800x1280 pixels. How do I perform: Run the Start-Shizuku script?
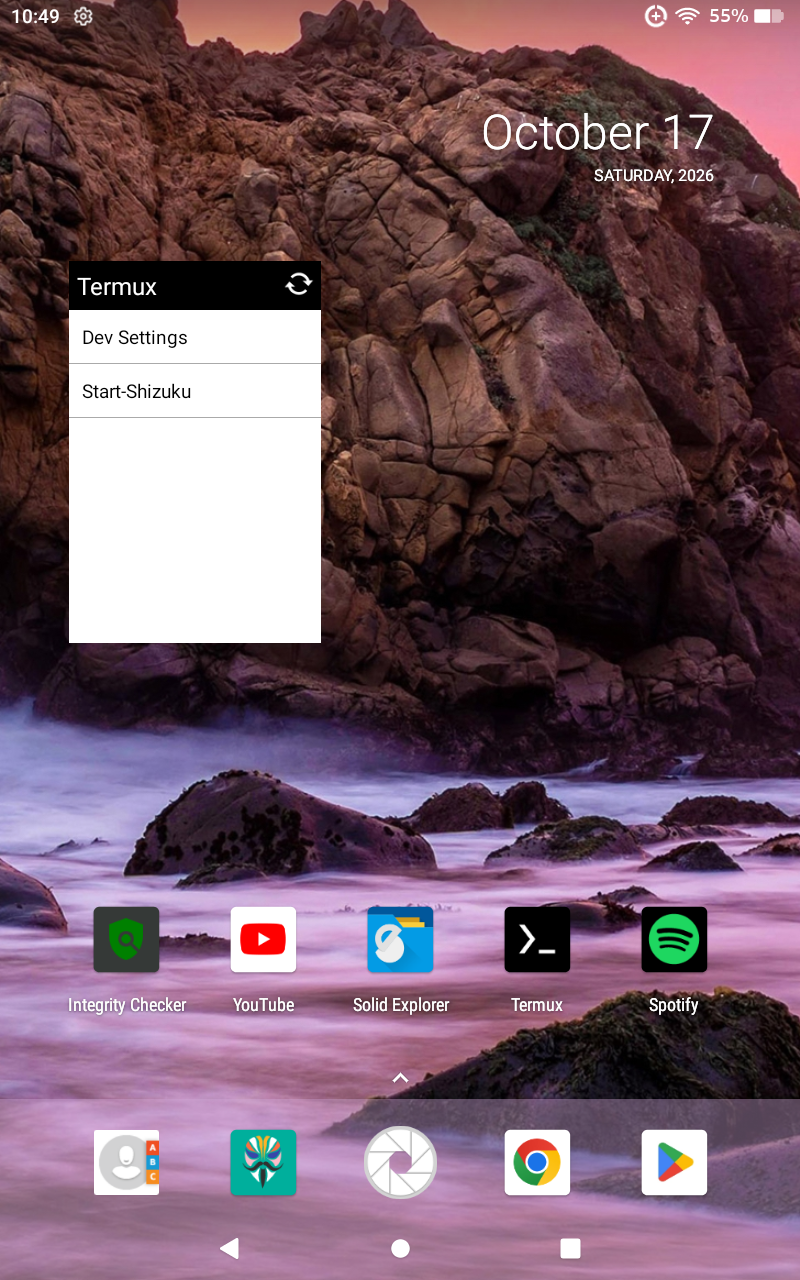pyautogui.click(x=195, y=391)
